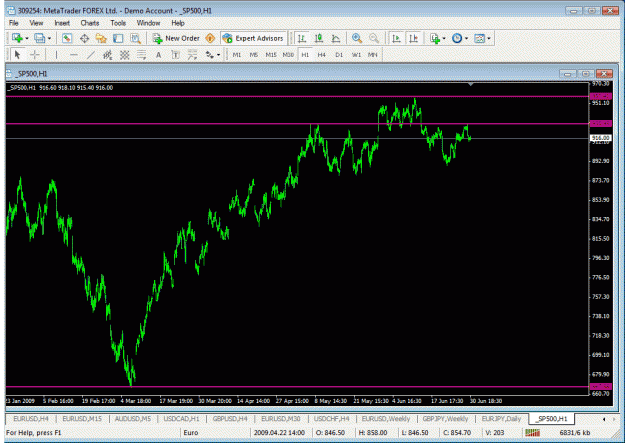Switch chart to Candlesticks style
The width and height of the screenshot is (625, 443).
coord(319,38)
